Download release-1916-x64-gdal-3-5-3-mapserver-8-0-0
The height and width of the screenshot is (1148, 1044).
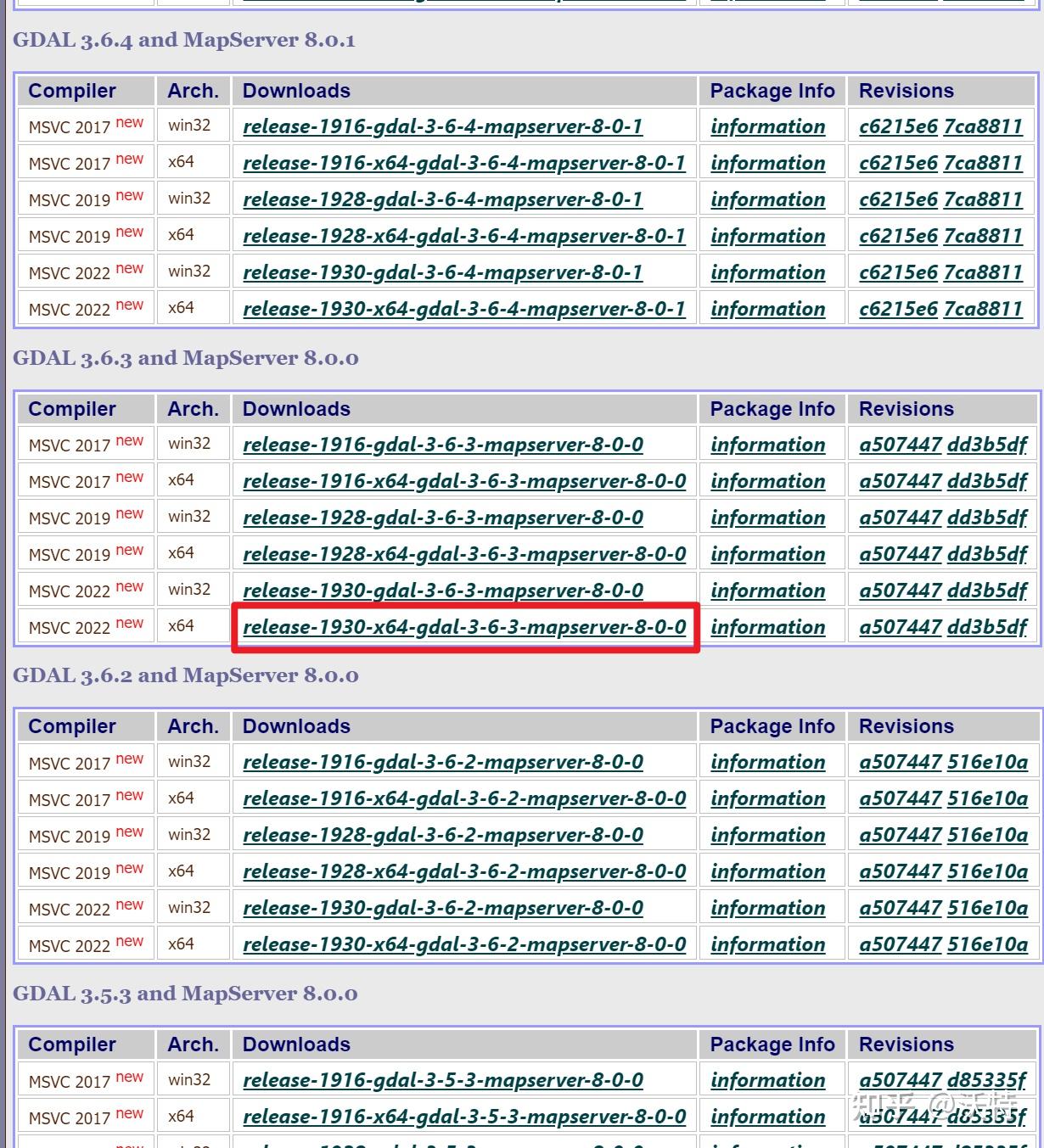(463, 1115)
